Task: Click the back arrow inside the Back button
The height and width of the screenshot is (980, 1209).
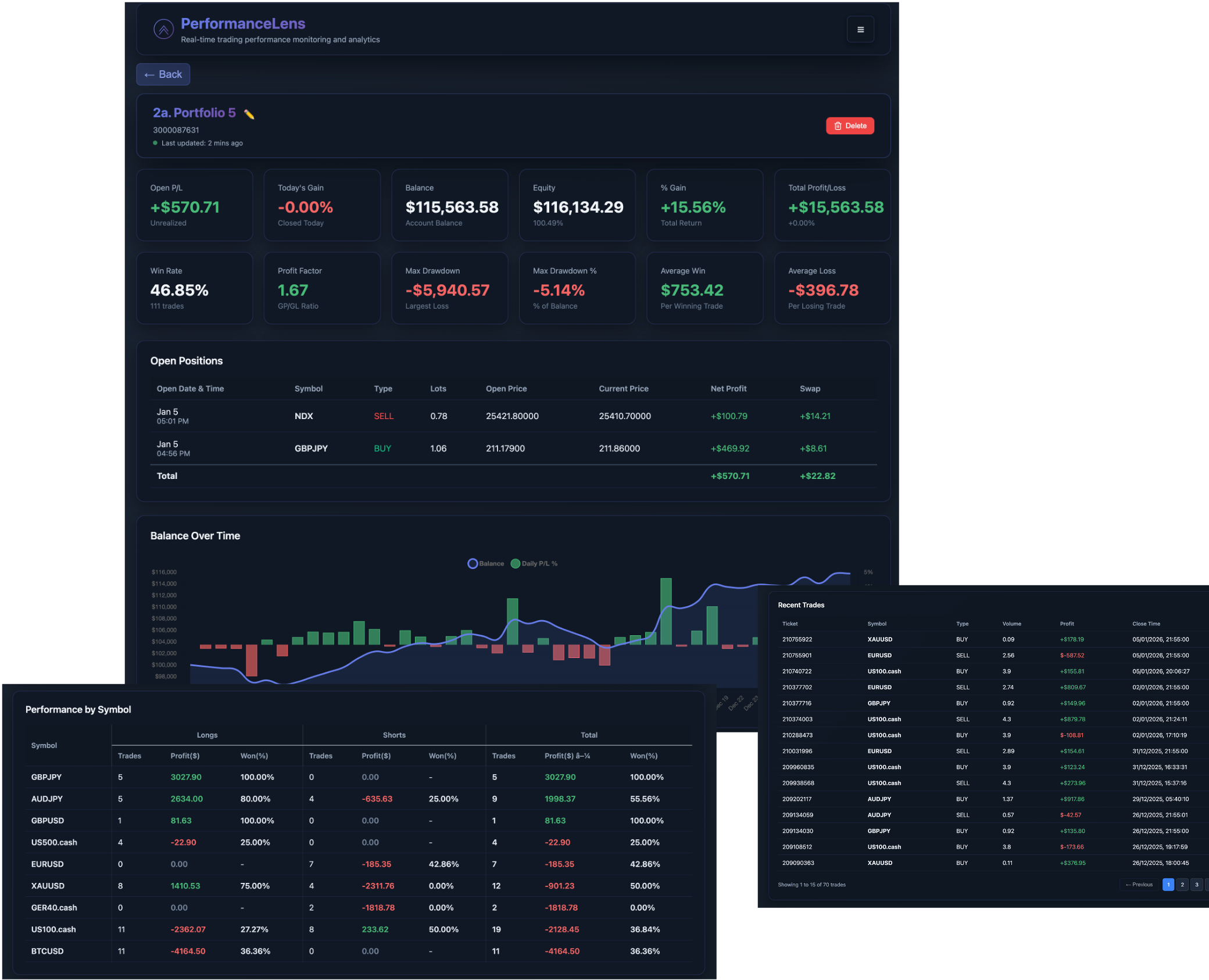Action: click(149, 74)
